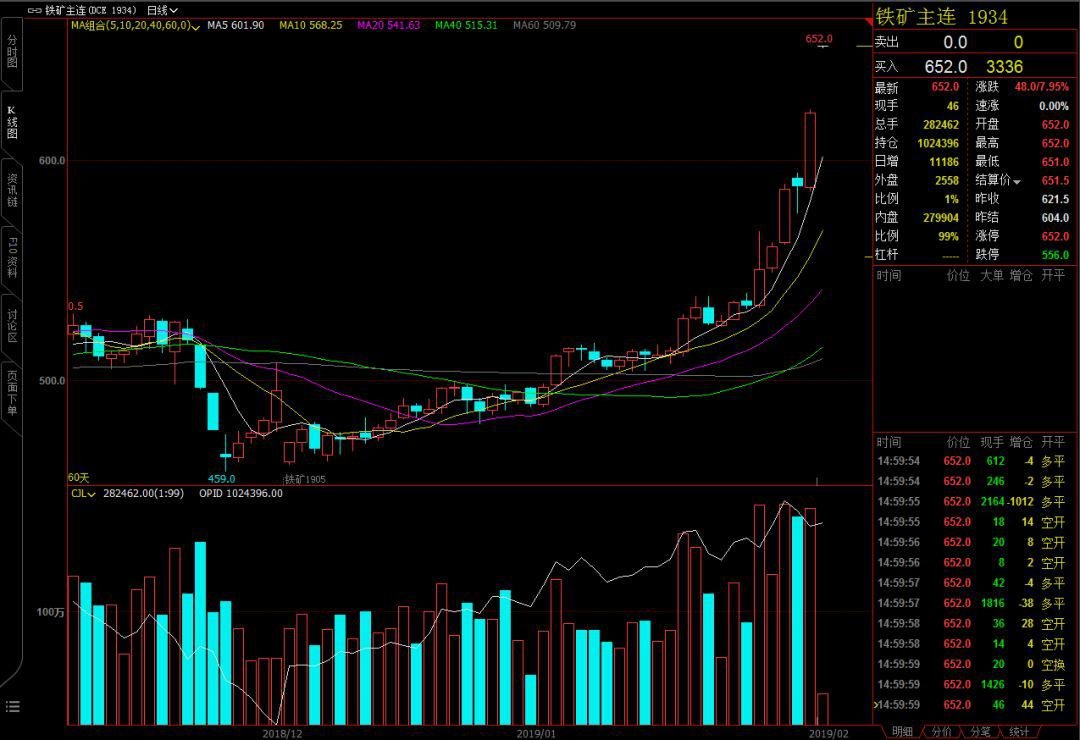1080x740 pixels.
Task: Open the 页面下单 side tab
Action: point(12,393)
